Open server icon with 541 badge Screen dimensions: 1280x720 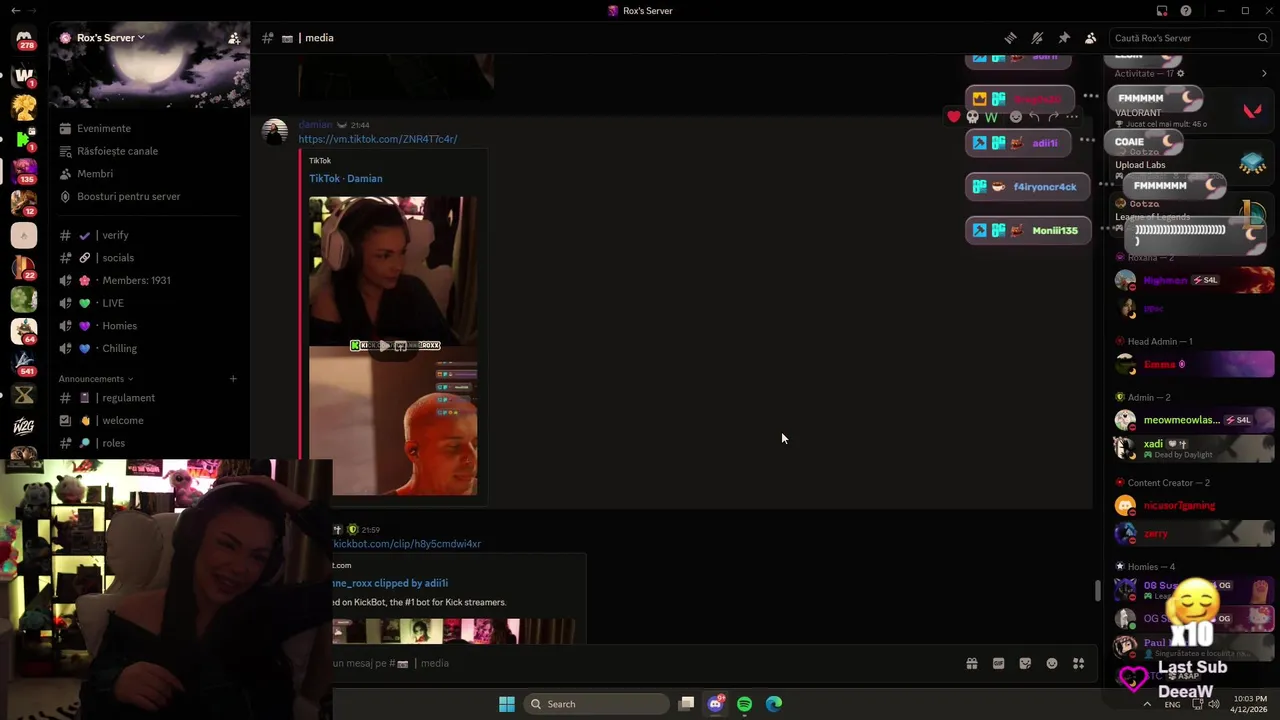tap(24, 362)
